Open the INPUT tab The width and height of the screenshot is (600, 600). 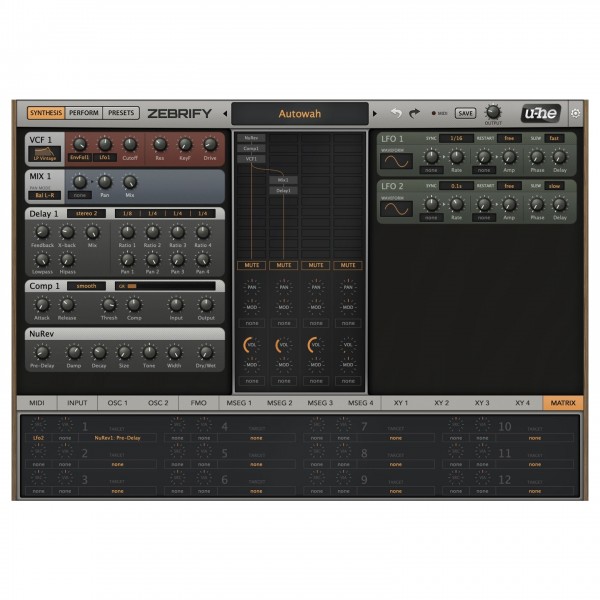(77, 403)
